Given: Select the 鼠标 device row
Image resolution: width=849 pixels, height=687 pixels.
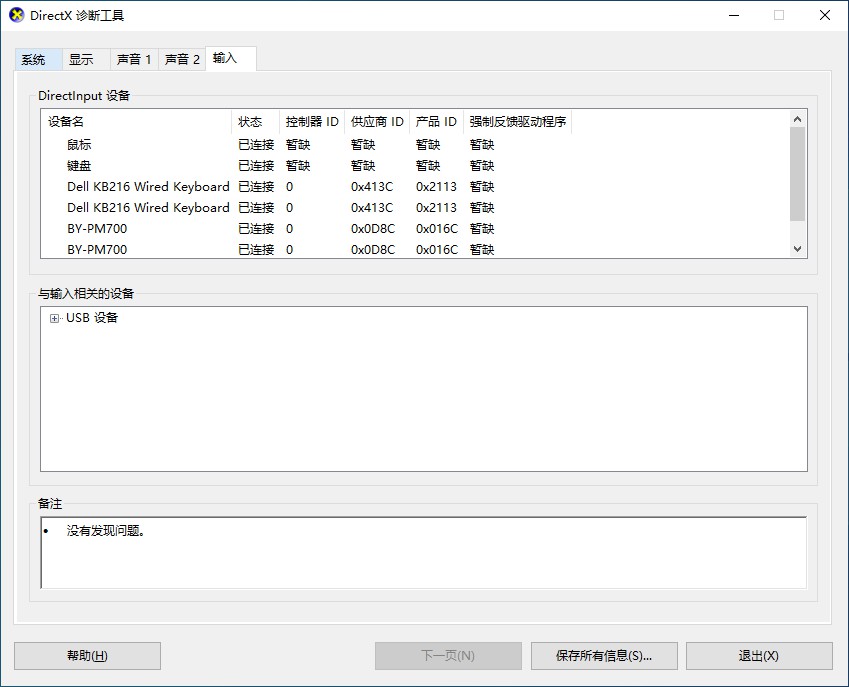Looking at the screenshot, I should click(80, 145).
